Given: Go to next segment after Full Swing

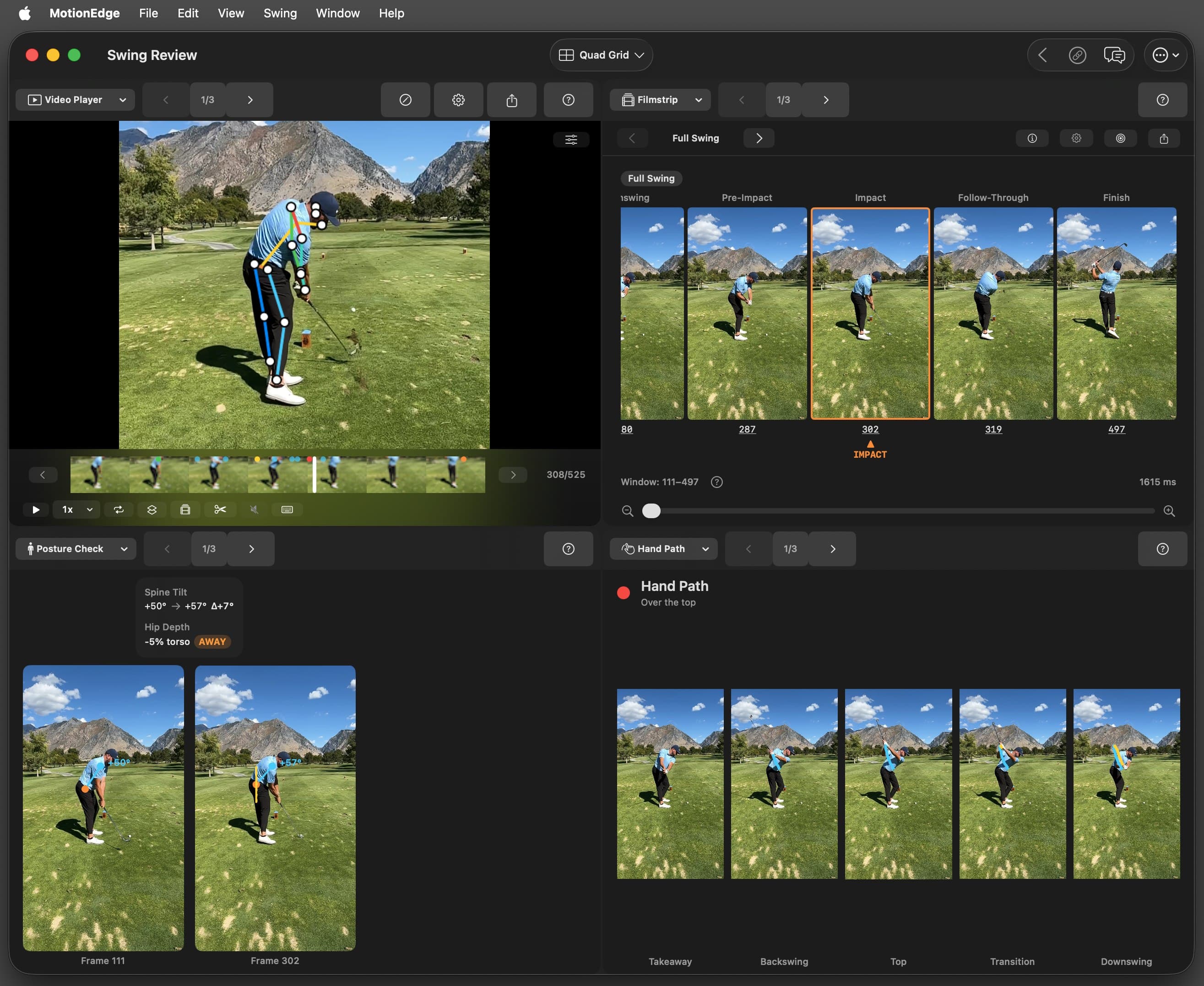Looking at the screenshot, I should (x=759, y=139).
